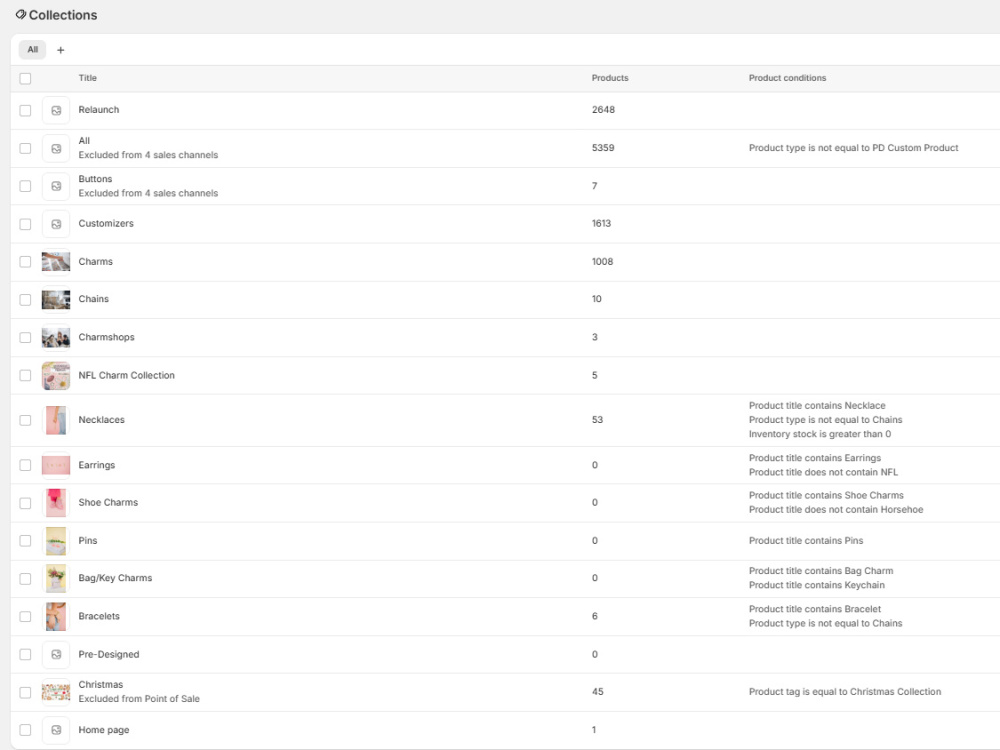Tick the checkbox next to Charms
Image resolution: width=1000 pixels, height=750 pixels.
(26, 261)
